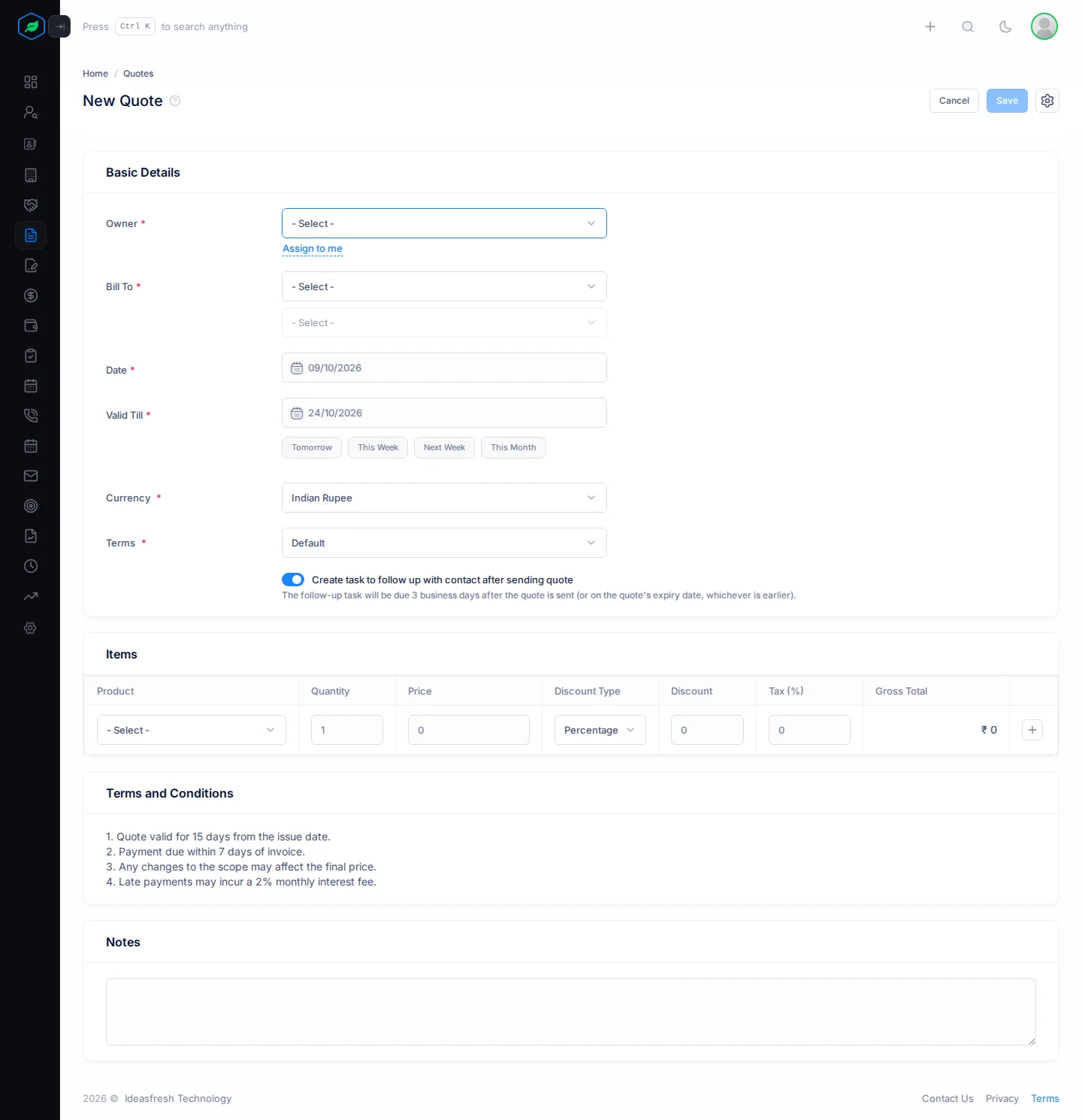This screenshot has height=1120, width=1082.
Task: Open the phone calls sidebar icon
Action: (x=31, y=416)
